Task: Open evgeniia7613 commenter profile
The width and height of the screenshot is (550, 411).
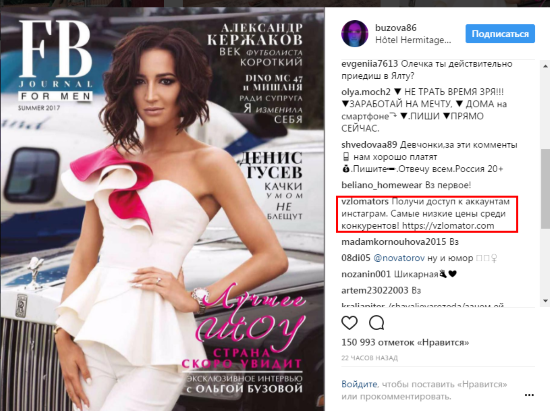Action: point(370,64)
